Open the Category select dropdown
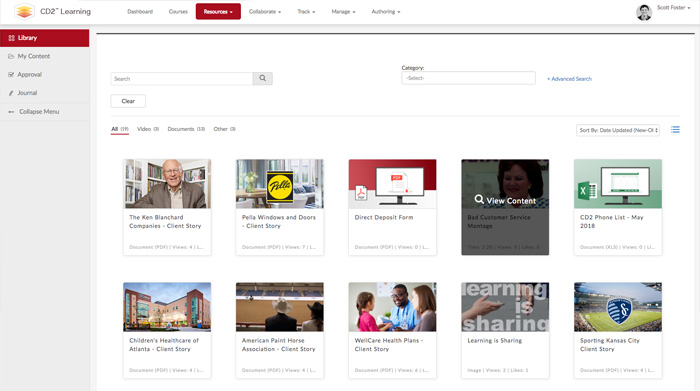 [468, 78]
